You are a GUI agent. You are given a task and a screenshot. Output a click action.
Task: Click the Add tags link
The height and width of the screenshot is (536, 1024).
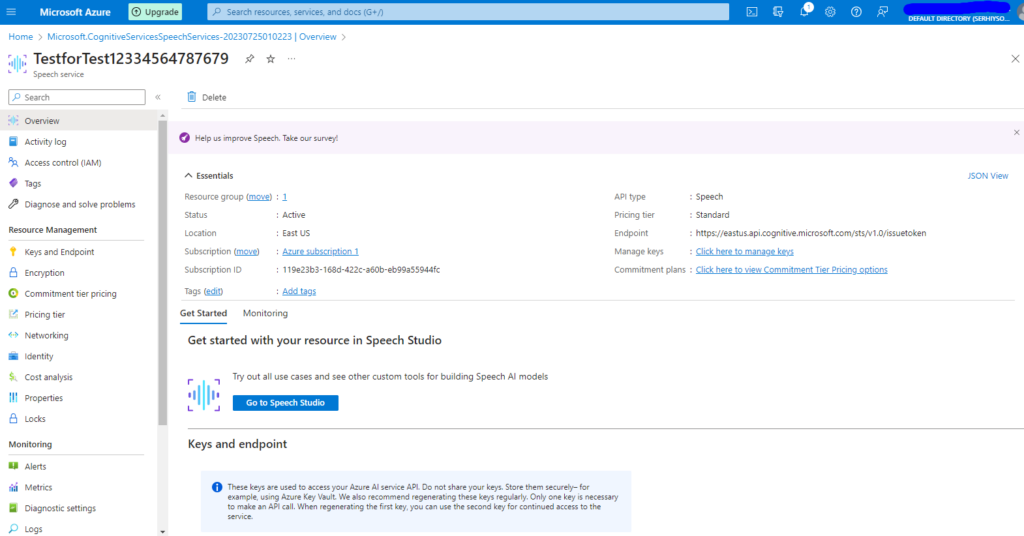(x=299, y=291)
